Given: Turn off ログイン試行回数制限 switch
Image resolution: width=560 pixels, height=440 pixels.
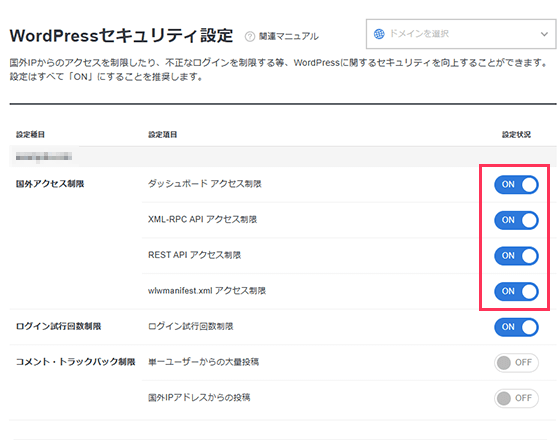Looking at the screenshot, I should (516, 327).
